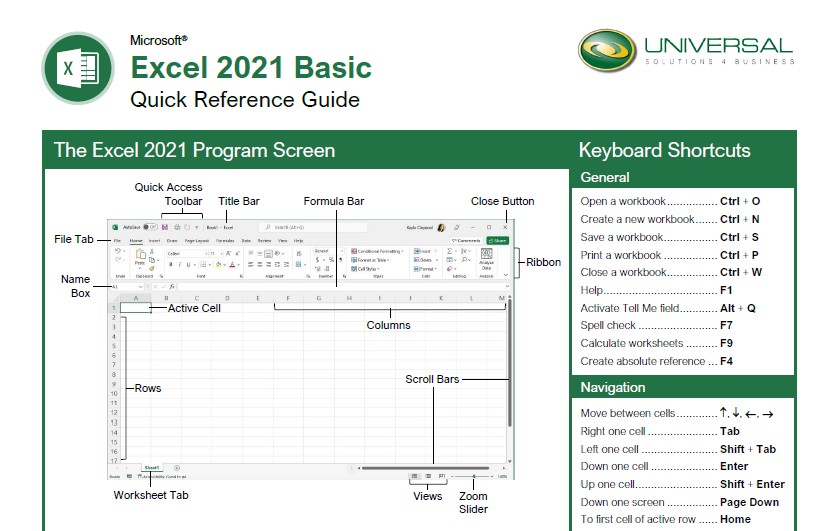Click the Zoom slider handle in the status bar
This screenshot has height=531, width=837.
[474, 476]
